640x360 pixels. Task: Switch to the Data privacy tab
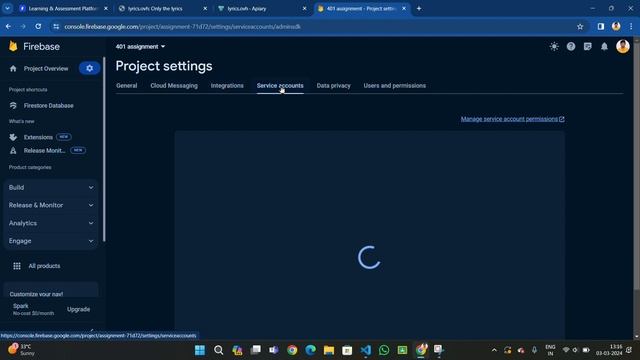[x=333, y=86]
